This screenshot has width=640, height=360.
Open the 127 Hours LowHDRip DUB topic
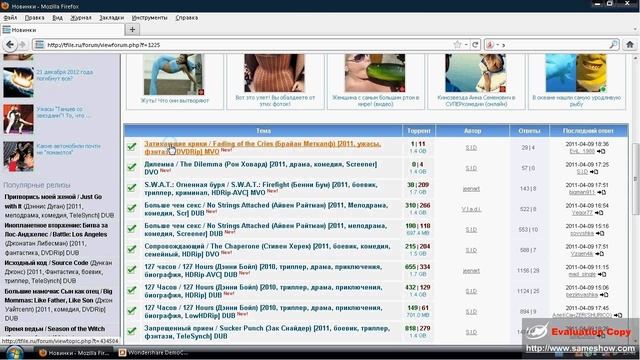coord(263,311)
